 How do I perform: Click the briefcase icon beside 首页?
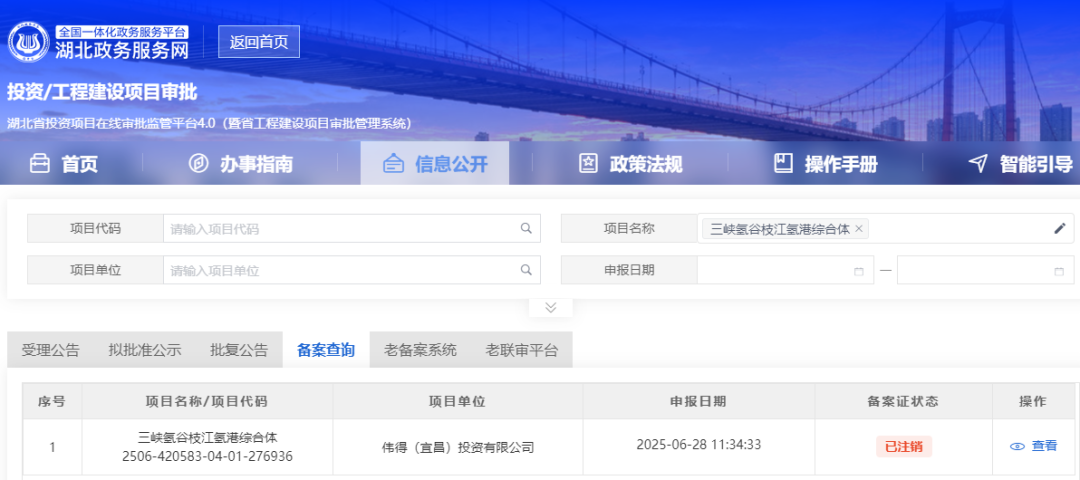pos(39,164)
